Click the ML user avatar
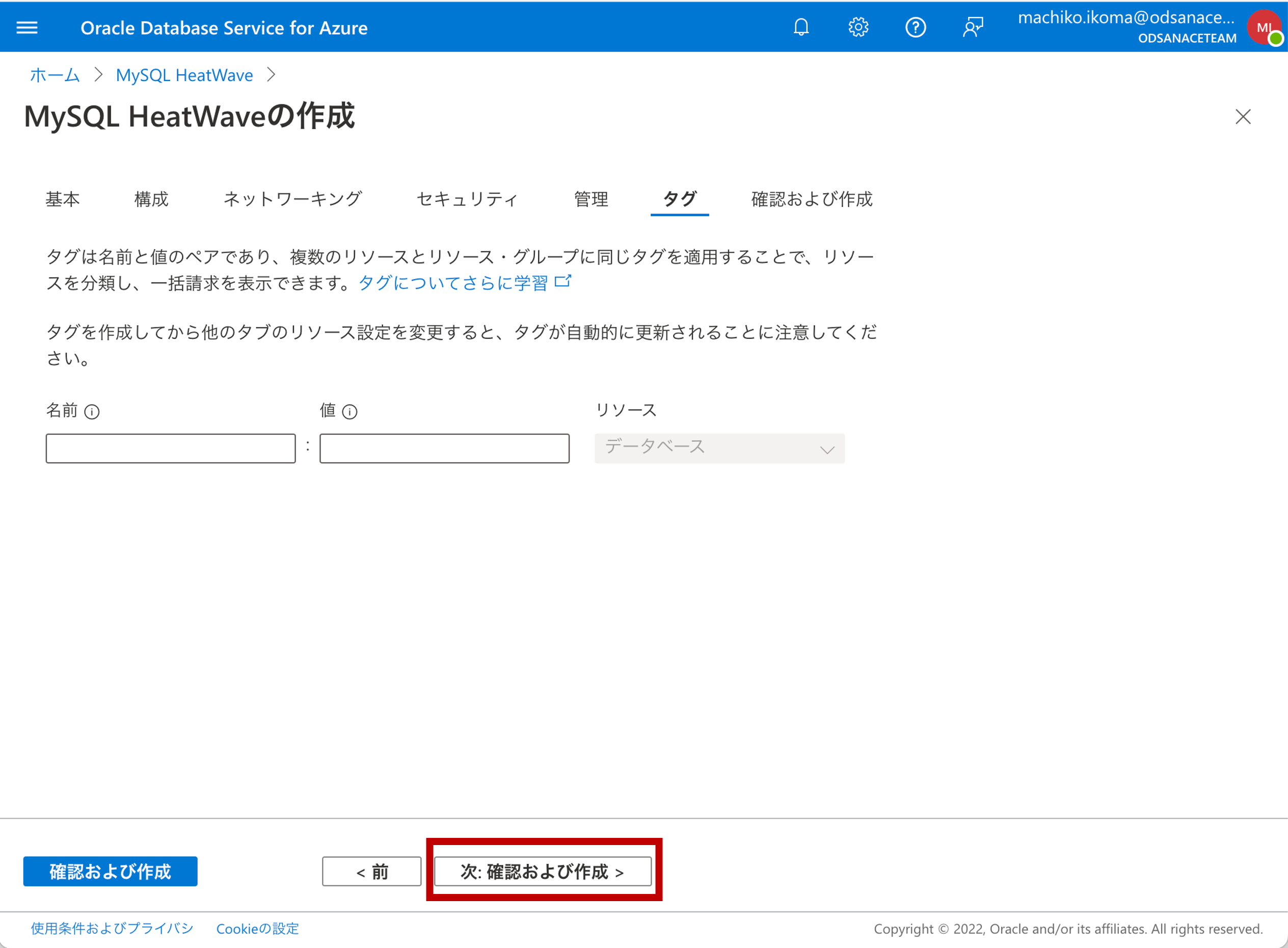This screenshot has height=948, width=1288. [1264, 27]
